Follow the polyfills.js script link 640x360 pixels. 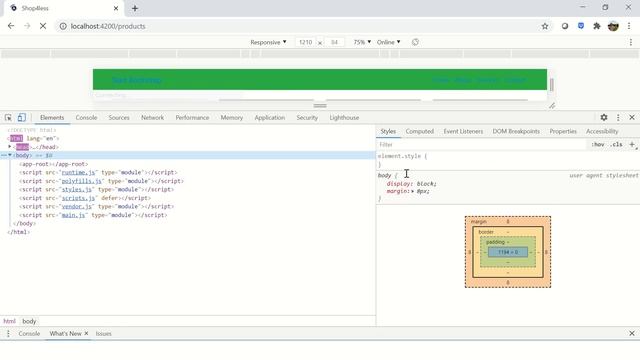pyautogui.click(x=82, y=181)
